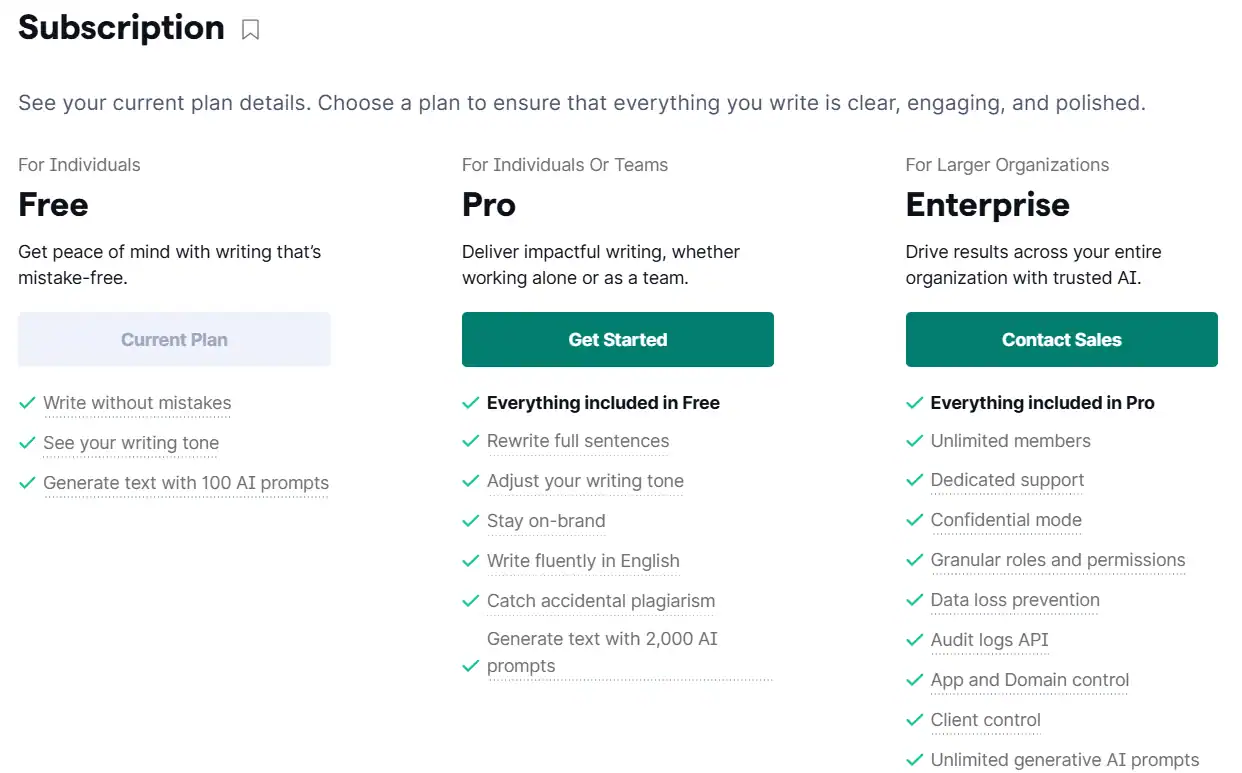Viewport: 1242px width, 773px height.
Task: Click the checkmark next to Rewrite full sentences
Action: (470, 441)
